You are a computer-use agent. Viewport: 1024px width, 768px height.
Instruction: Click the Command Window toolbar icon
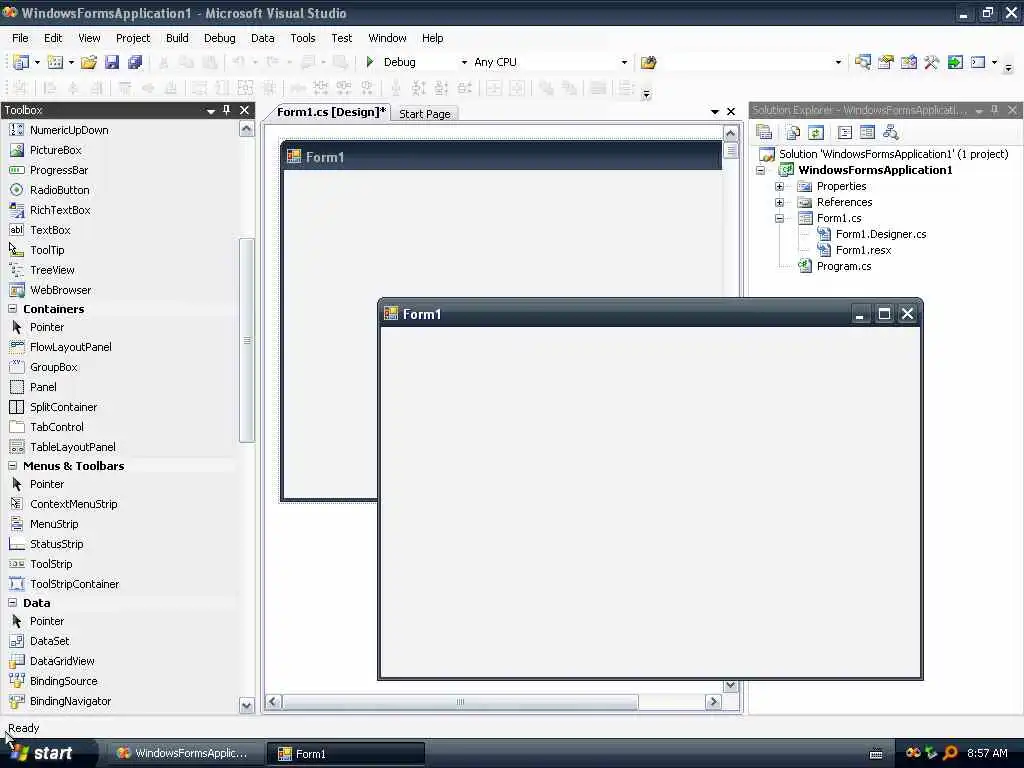(x=978, y=62)
